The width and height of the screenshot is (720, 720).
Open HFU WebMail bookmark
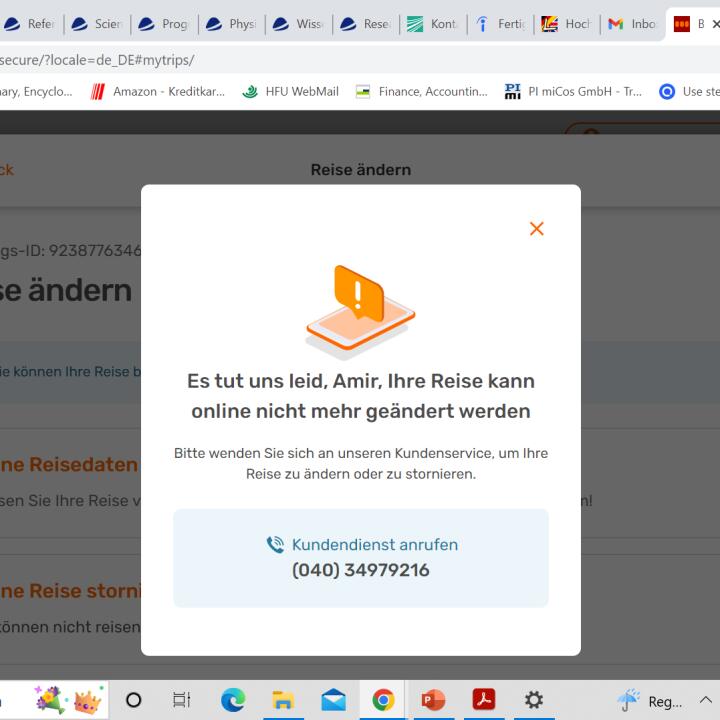[x=290, y=91]
